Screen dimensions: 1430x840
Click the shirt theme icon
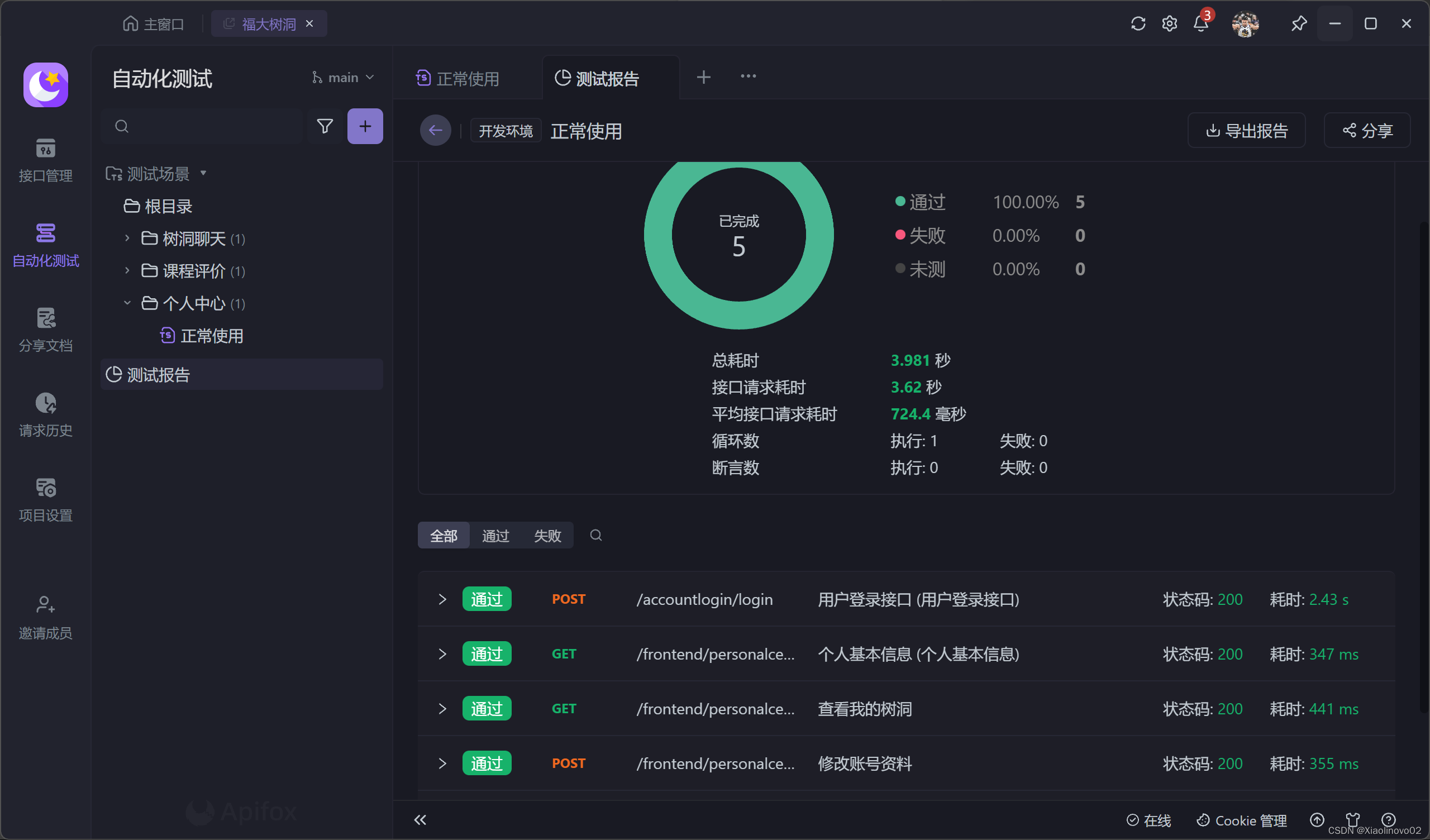1352,820
